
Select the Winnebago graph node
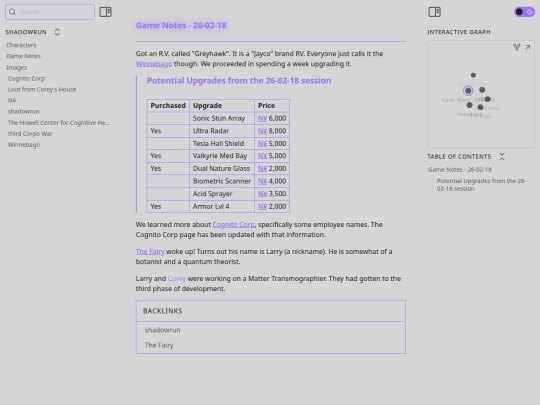470,105
